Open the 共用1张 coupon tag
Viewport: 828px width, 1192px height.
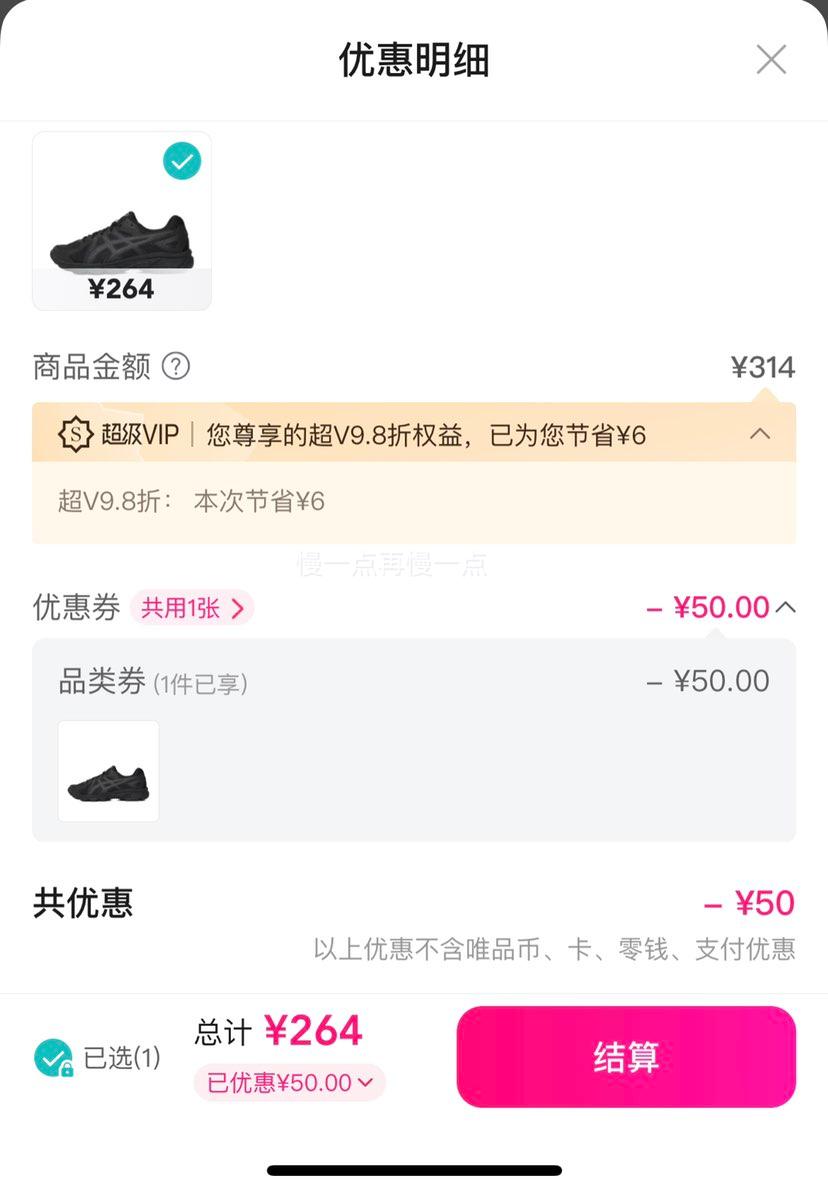pos(192,608)
